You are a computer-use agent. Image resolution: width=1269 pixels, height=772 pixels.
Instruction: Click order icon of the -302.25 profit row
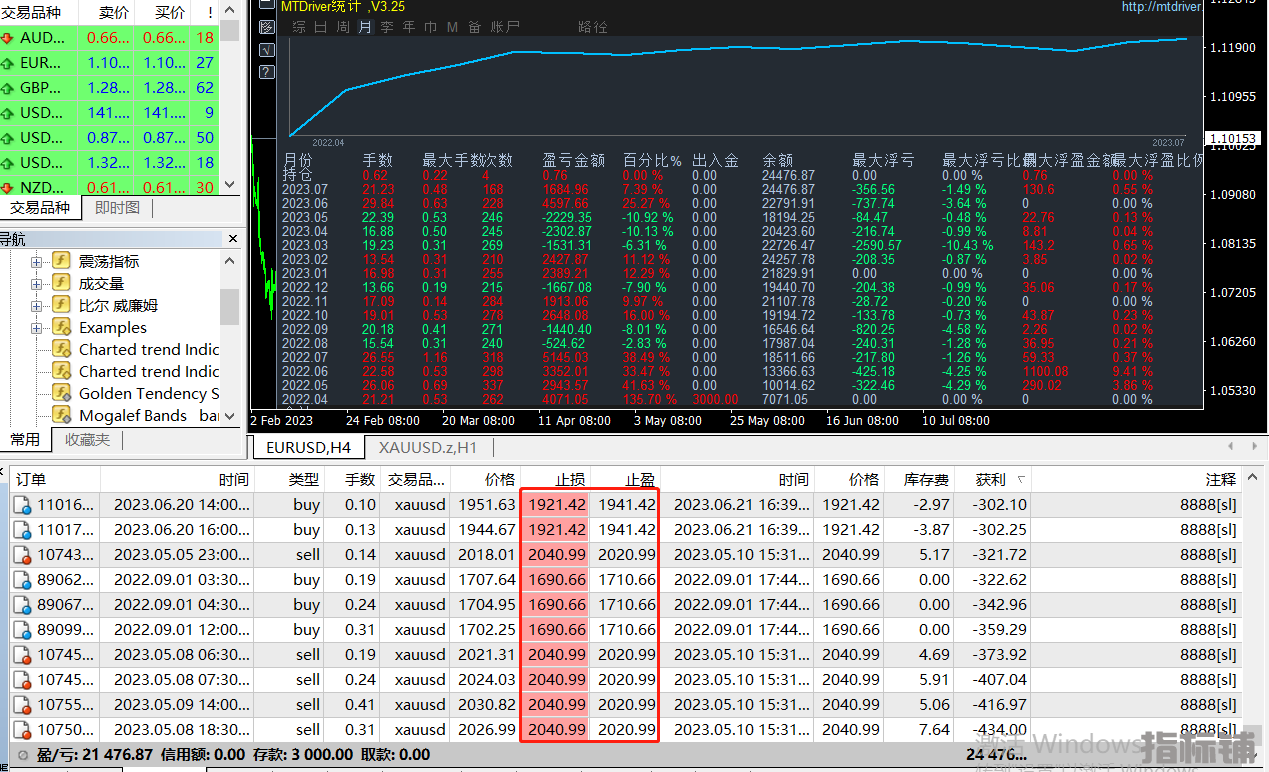(23, 530)
